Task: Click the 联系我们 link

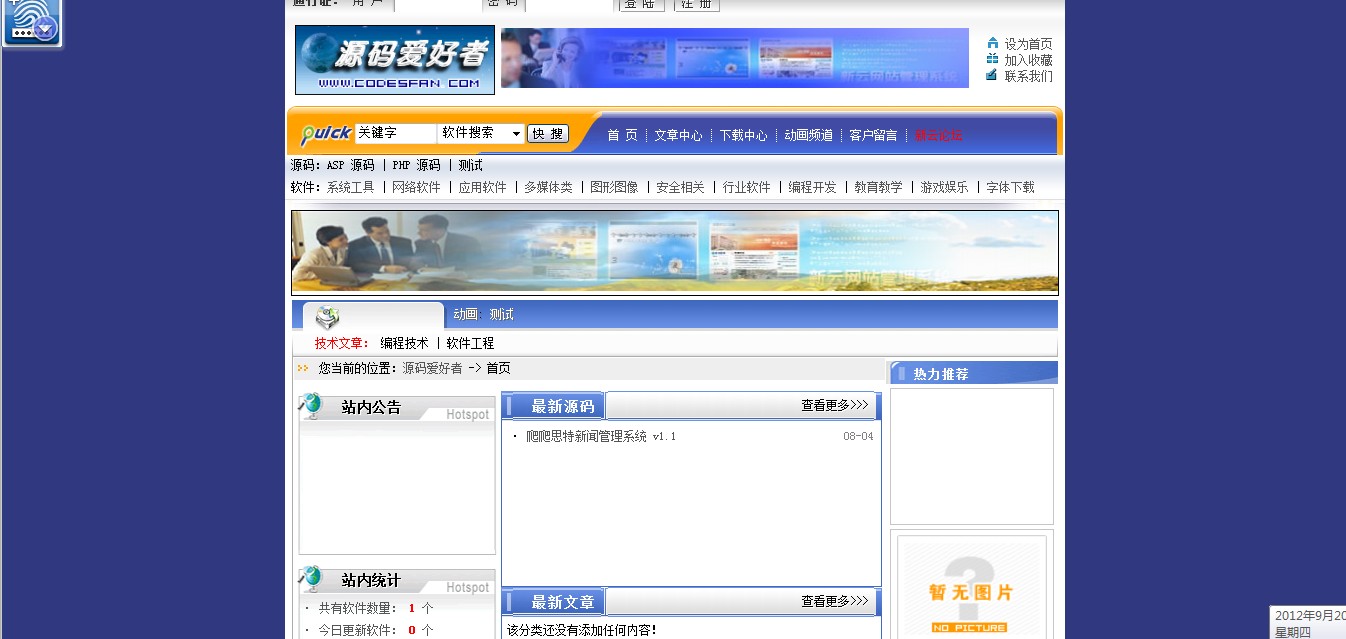Action: coord(1029,76)
